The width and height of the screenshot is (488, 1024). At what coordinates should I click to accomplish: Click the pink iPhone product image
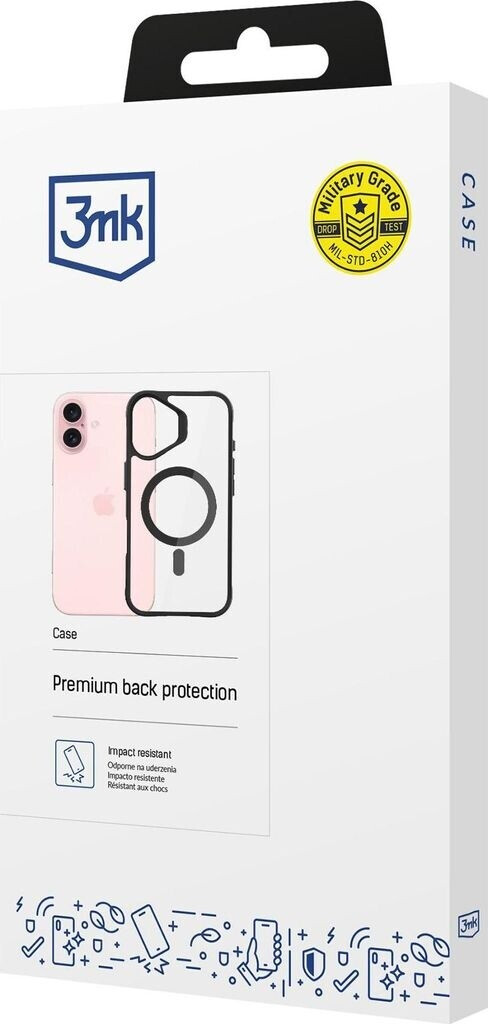105,503
